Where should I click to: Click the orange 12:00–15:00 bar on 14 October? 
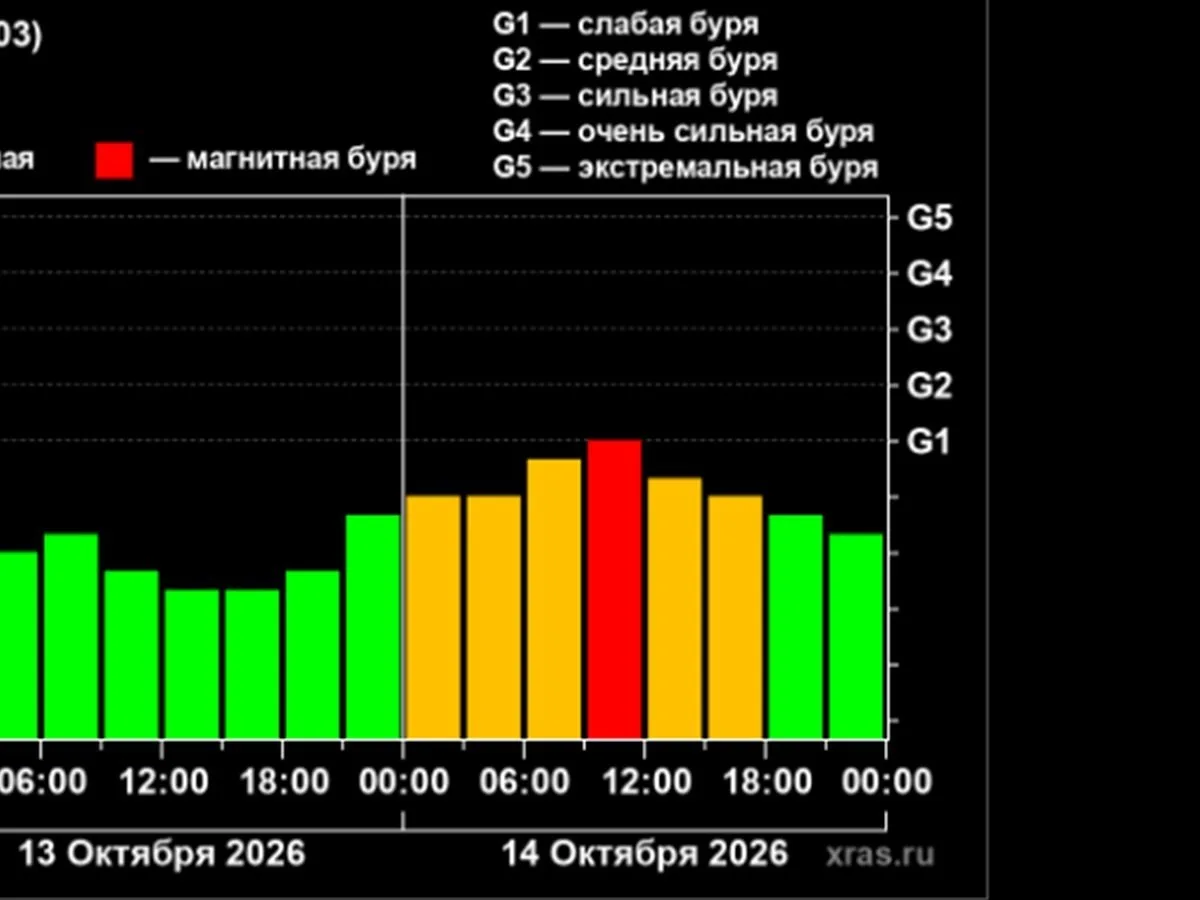pyautogui.click(x=675, y=608)
